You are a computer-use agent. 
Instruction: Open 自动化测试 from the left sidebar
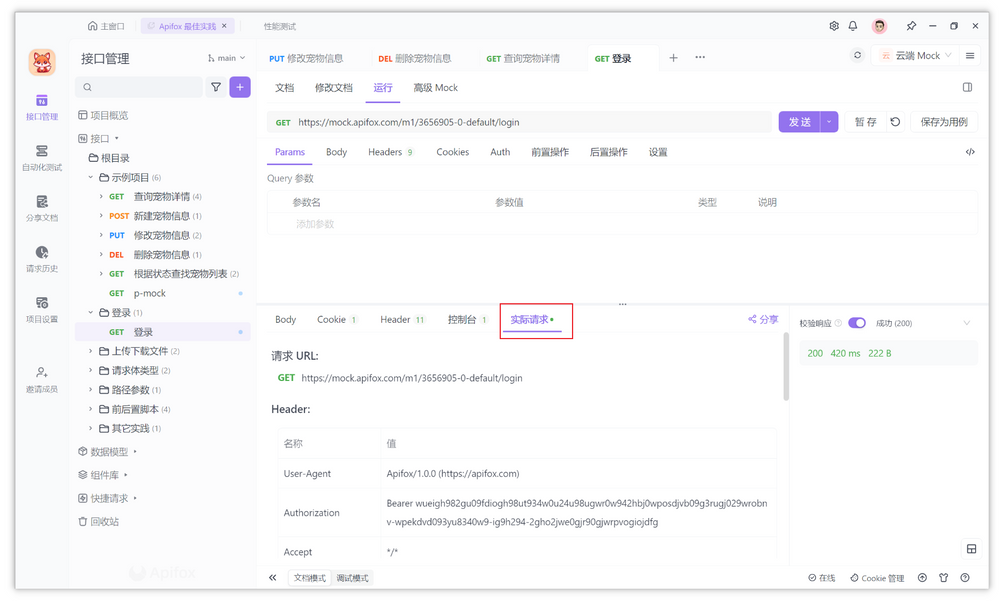coord(41,158)
